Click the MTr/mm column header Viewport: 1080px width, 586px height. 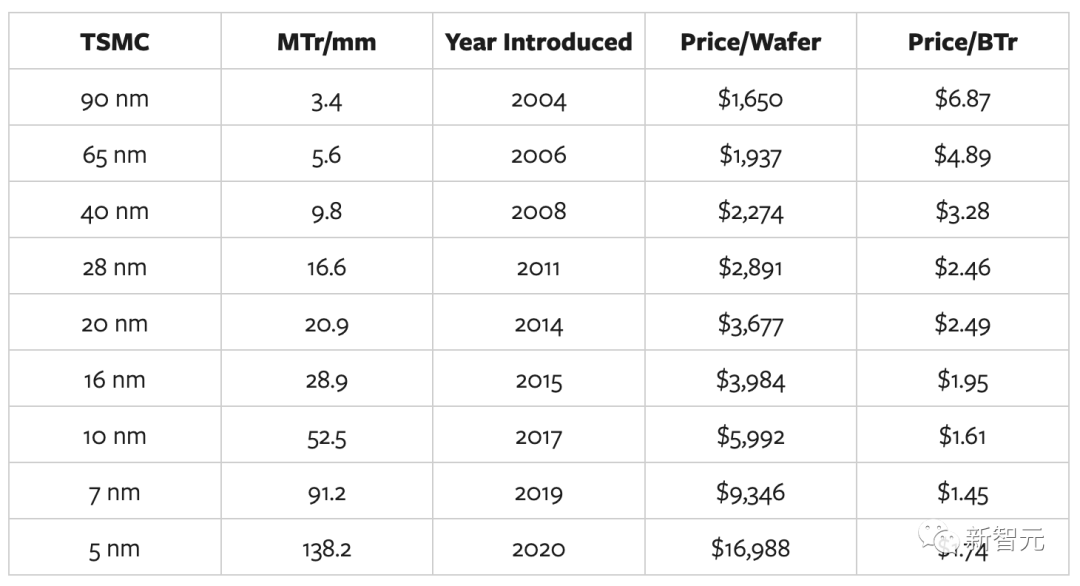click(x=326, y=43)
